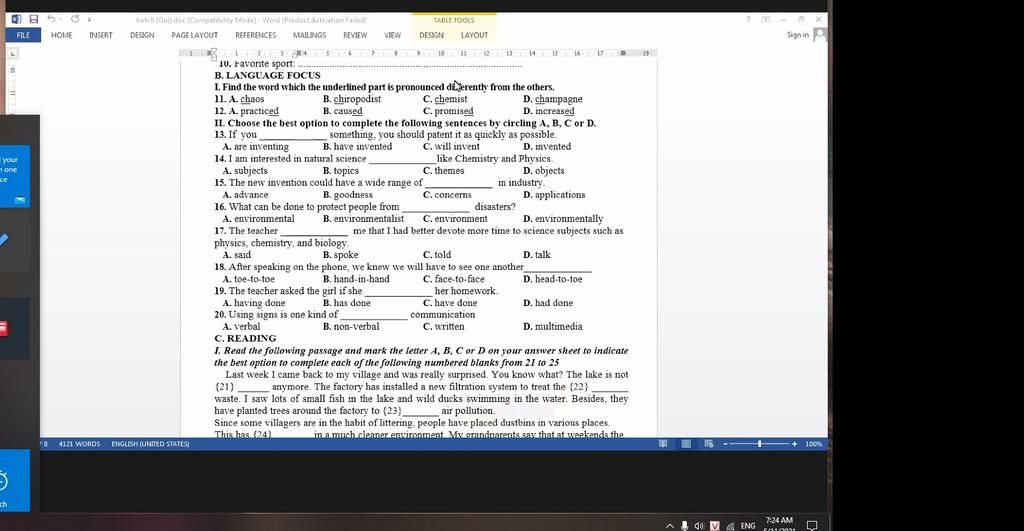
Task: Click option B. non-verbal
Action: (351, 327)
